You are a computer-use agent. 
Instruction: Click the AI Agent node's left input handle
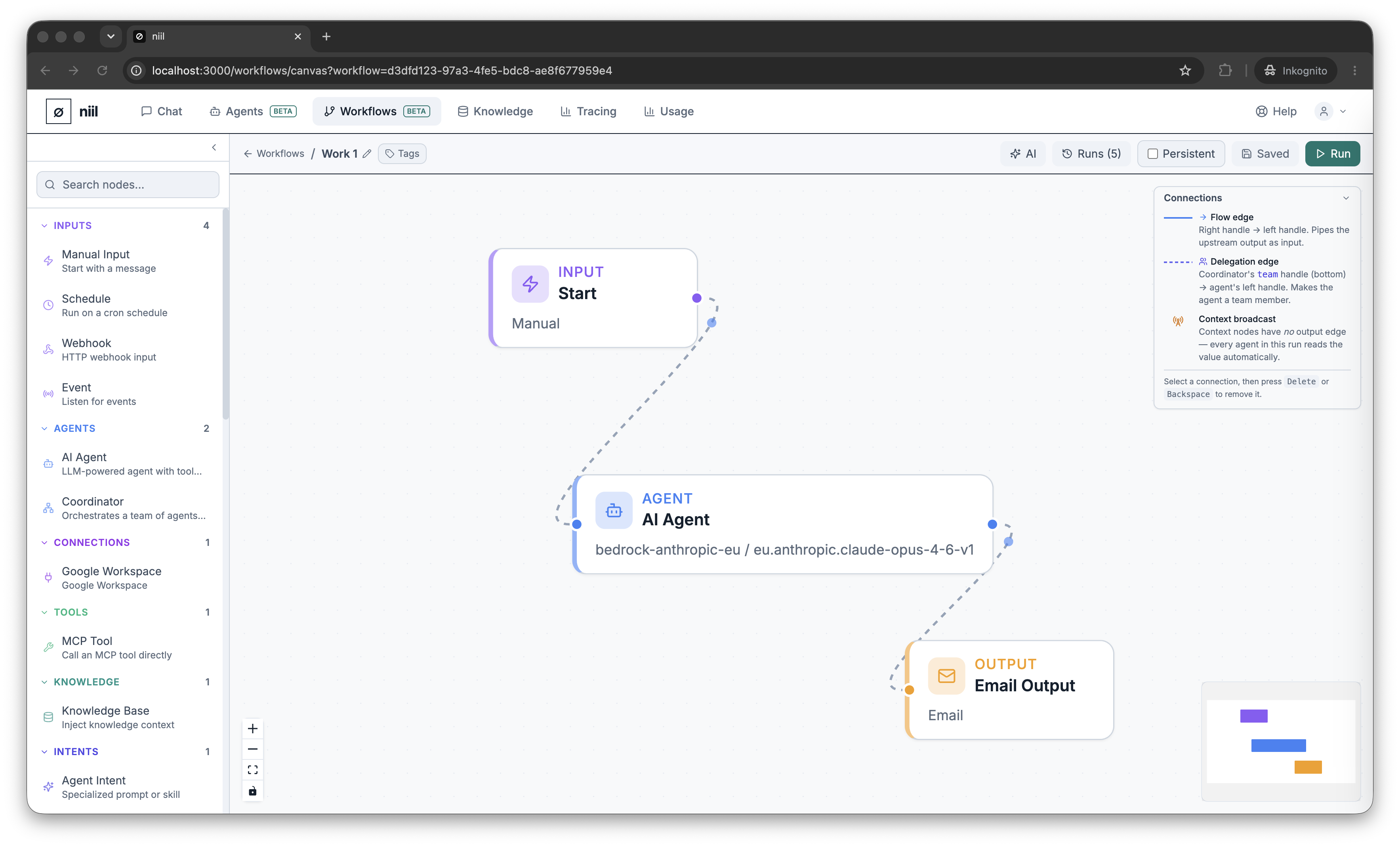[577, 525]
